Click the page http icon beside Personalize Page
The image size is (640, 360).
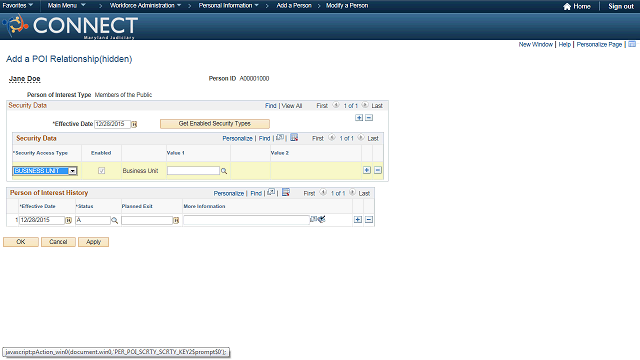point(632,44)
